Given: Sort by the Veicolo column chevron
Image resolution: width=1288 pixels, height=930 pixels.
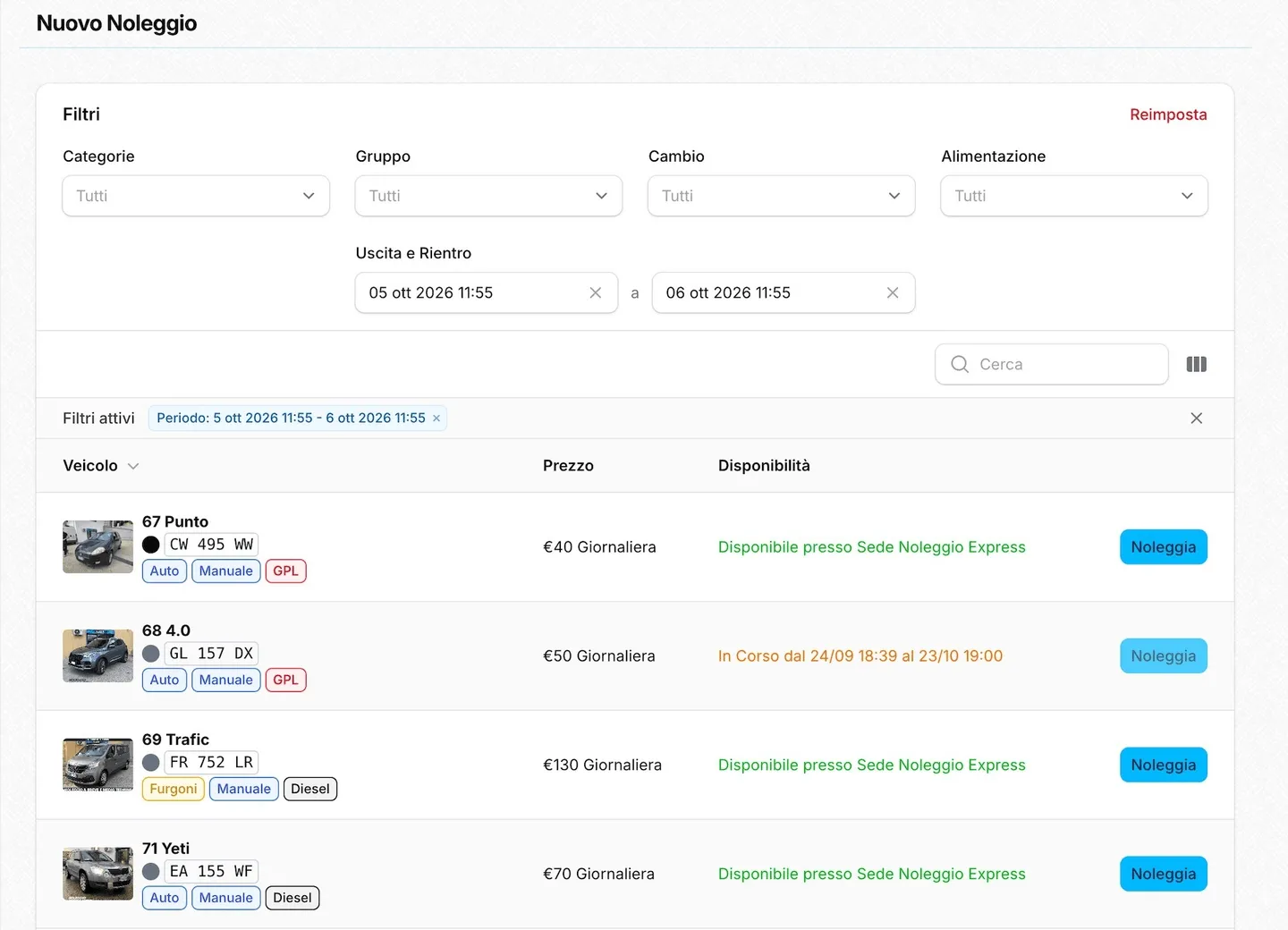Looking at the screenshot, I should point(133,466).
